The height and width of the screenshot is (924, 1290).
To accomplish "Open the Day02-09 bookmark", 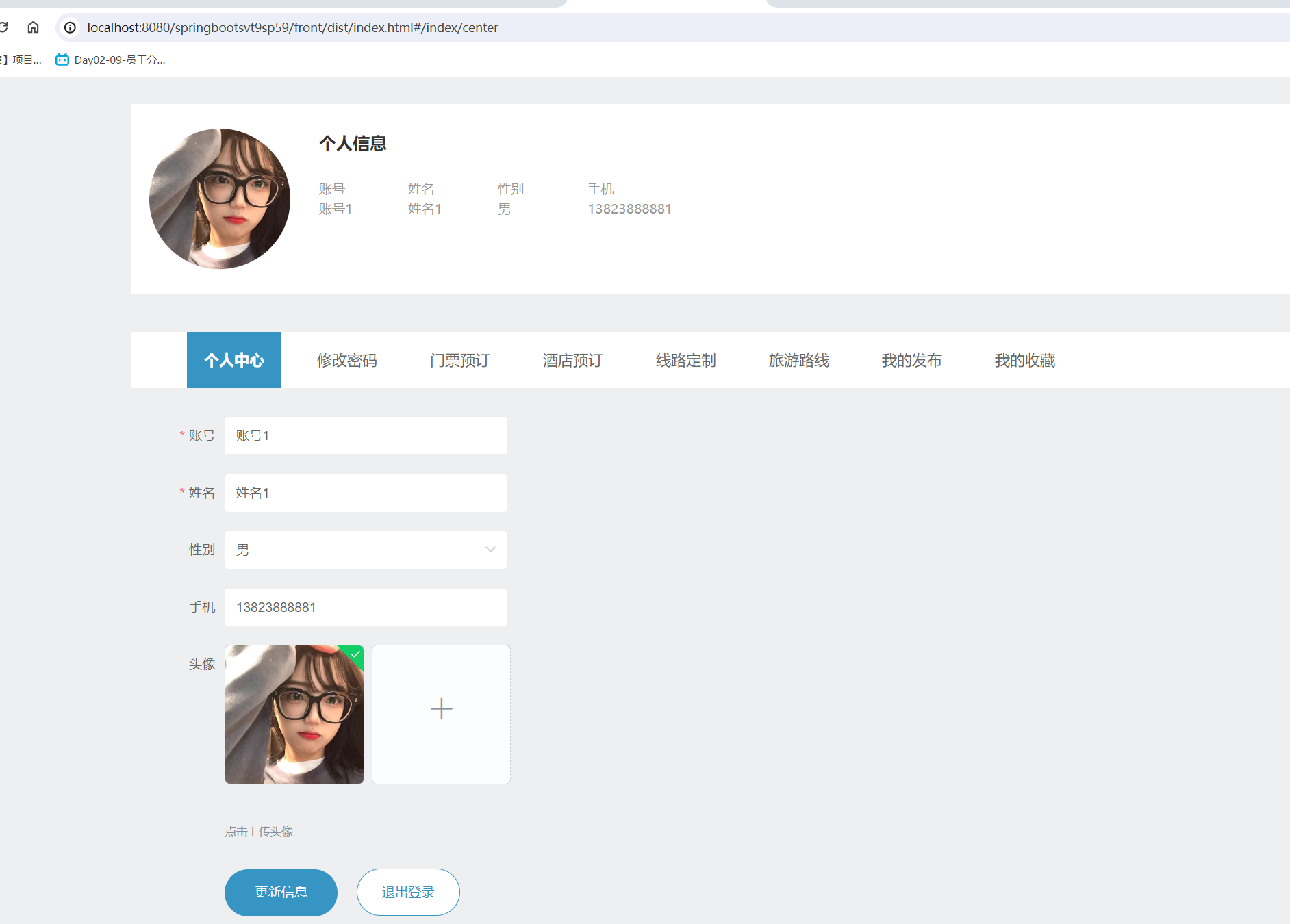I will [110, 60].
